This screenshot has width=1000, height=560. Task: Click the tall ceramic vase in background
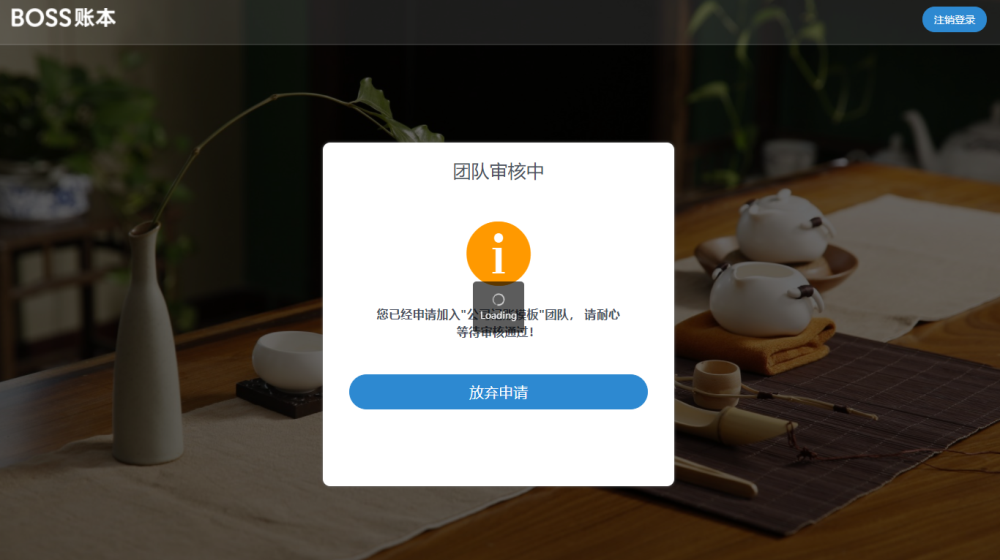coord(148,343)
